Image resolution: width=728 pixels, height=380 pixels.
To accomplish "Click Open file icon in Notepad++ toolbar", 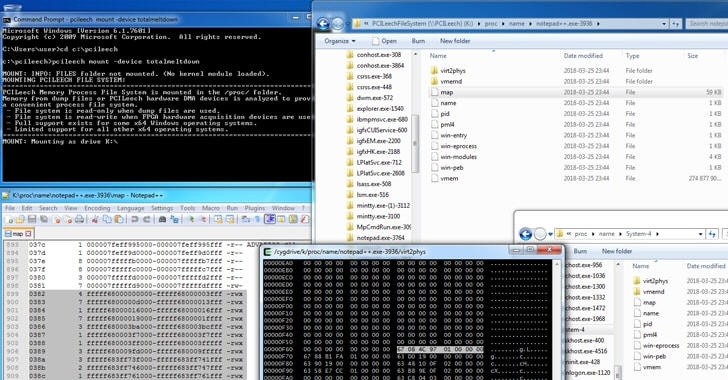I will coord(20,219).
